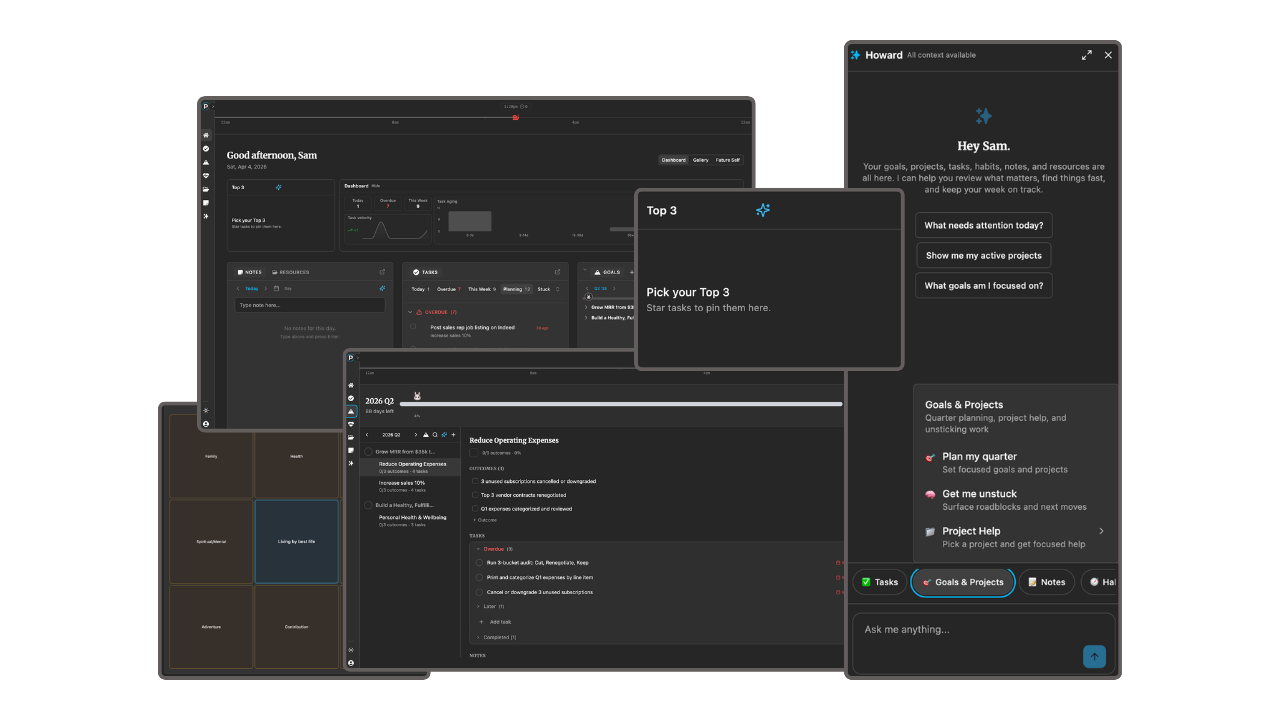Click 'What needs attention today?' suggestion

(x=983, y=225)
